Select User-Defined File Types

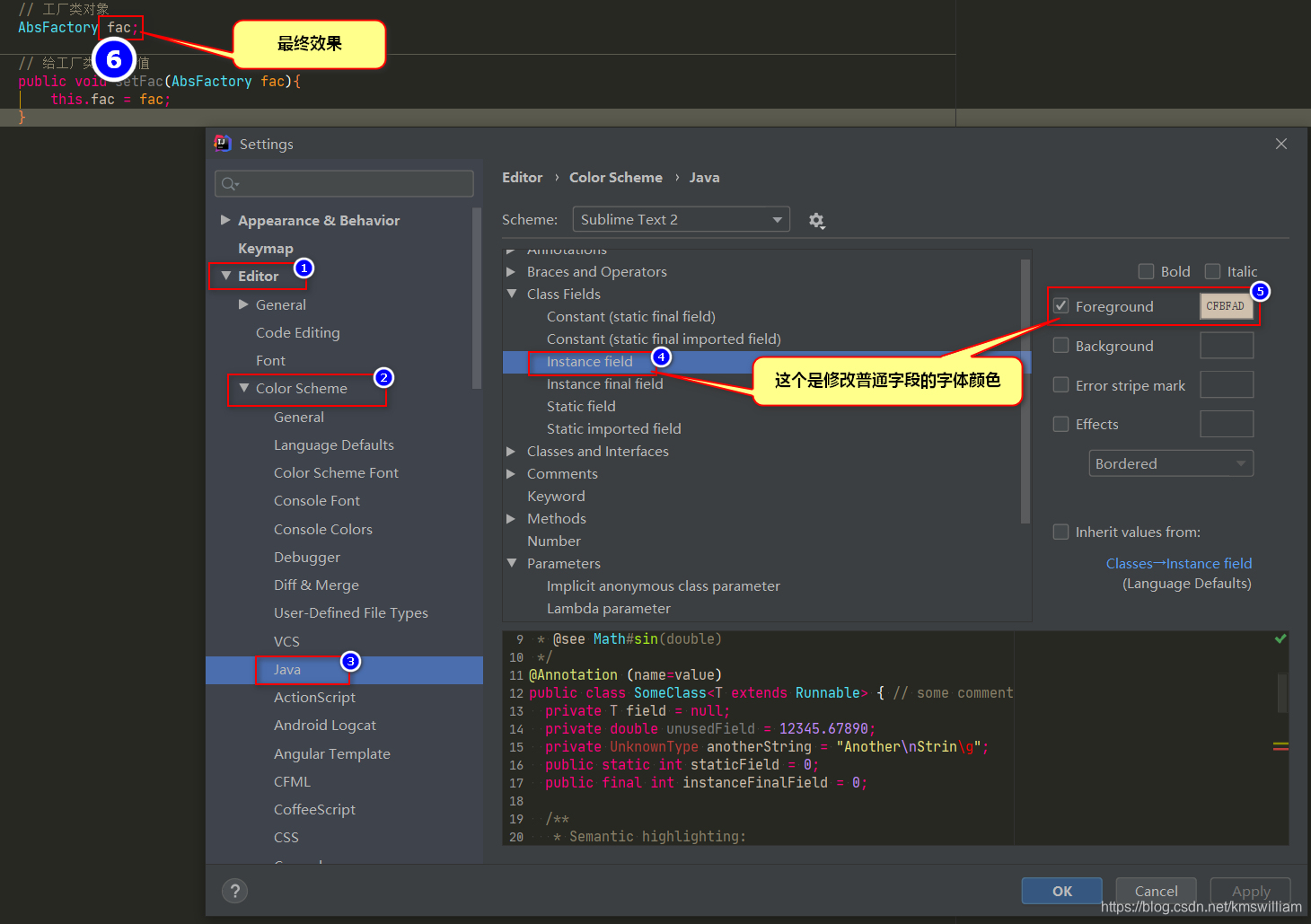coord(350,612)
